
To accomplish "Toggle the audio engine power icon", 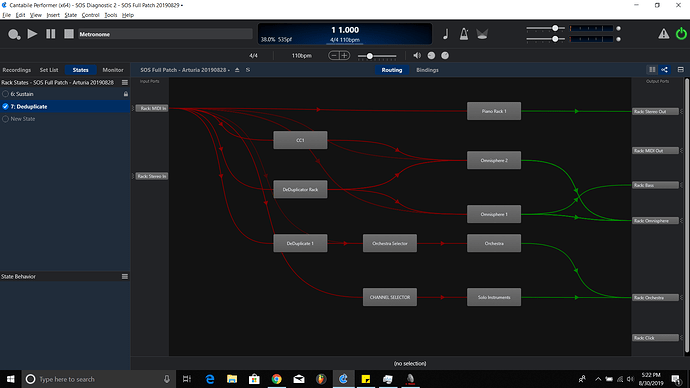I will pyautogui.click(x=681, y=34).
